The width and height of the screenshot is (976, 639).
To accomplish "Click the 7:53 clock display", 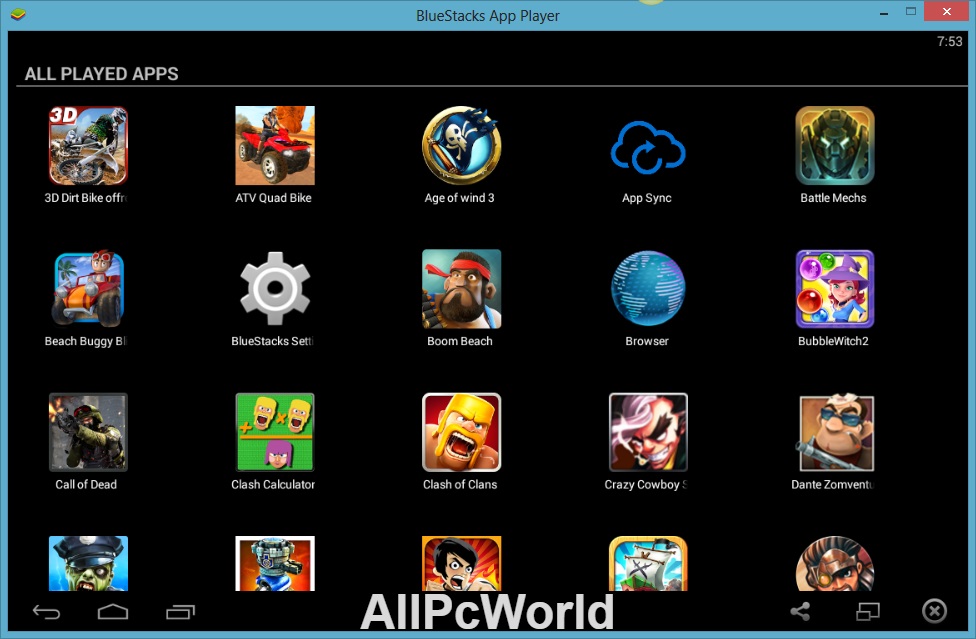I will pos(949,42).
